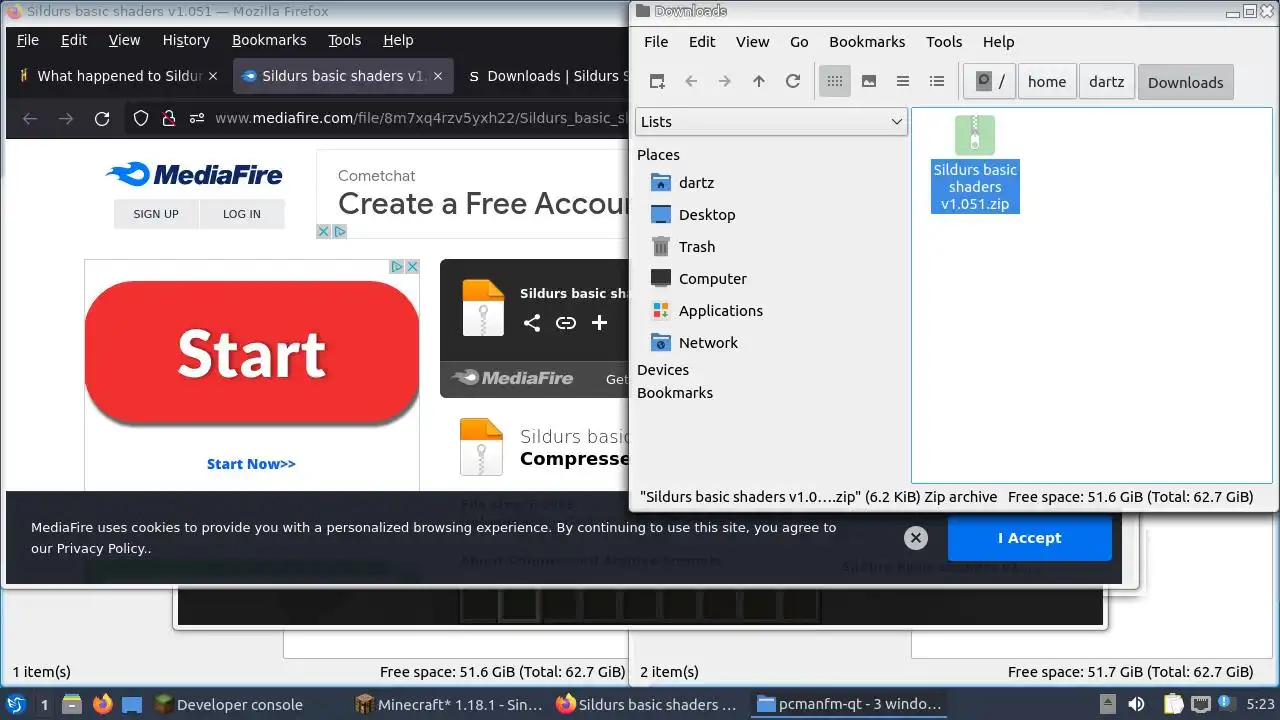Go back in Firefox

click(x=30, y=118)
